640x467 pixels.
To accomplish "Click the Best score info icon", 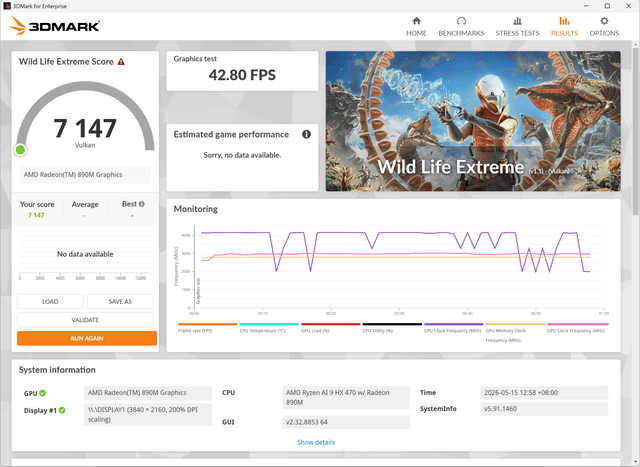I will (142, 204).
